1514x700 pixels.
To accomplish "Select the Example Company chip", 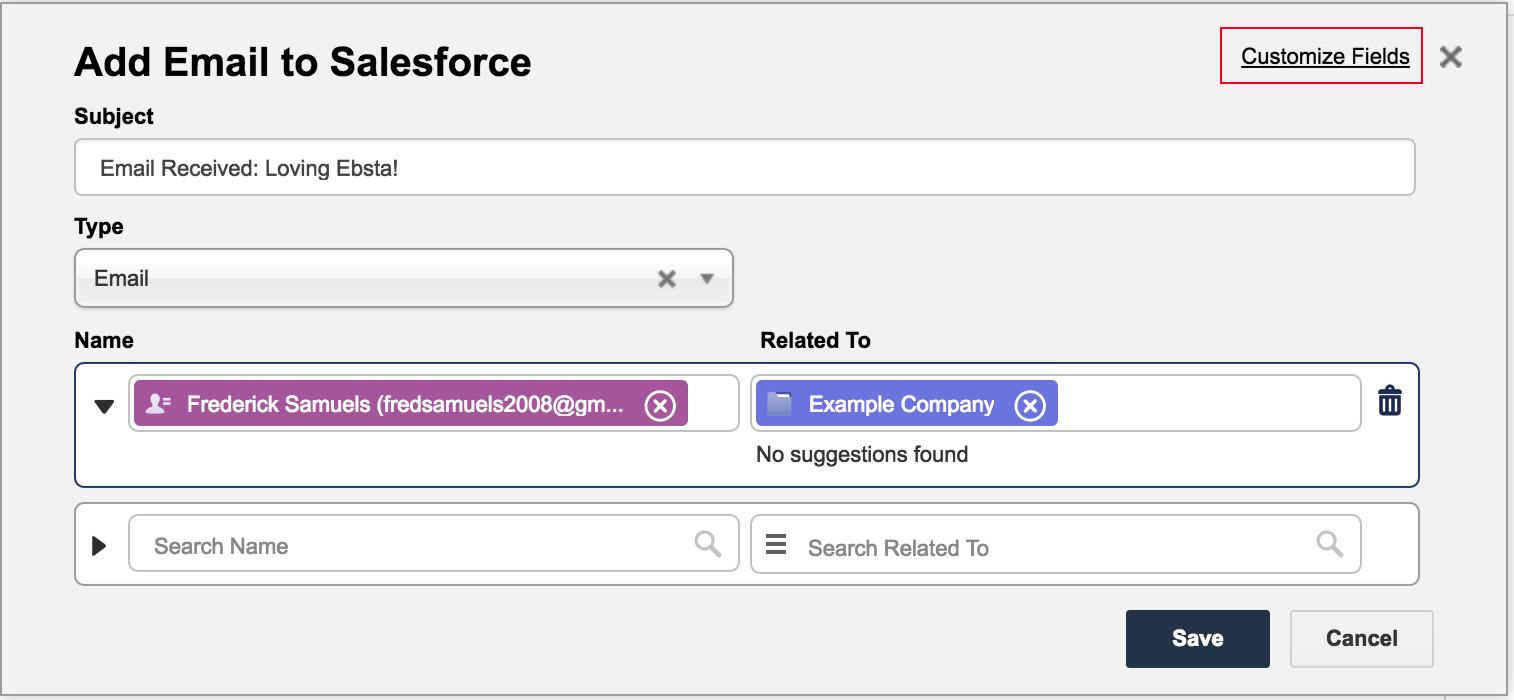I will pos(901,404).
